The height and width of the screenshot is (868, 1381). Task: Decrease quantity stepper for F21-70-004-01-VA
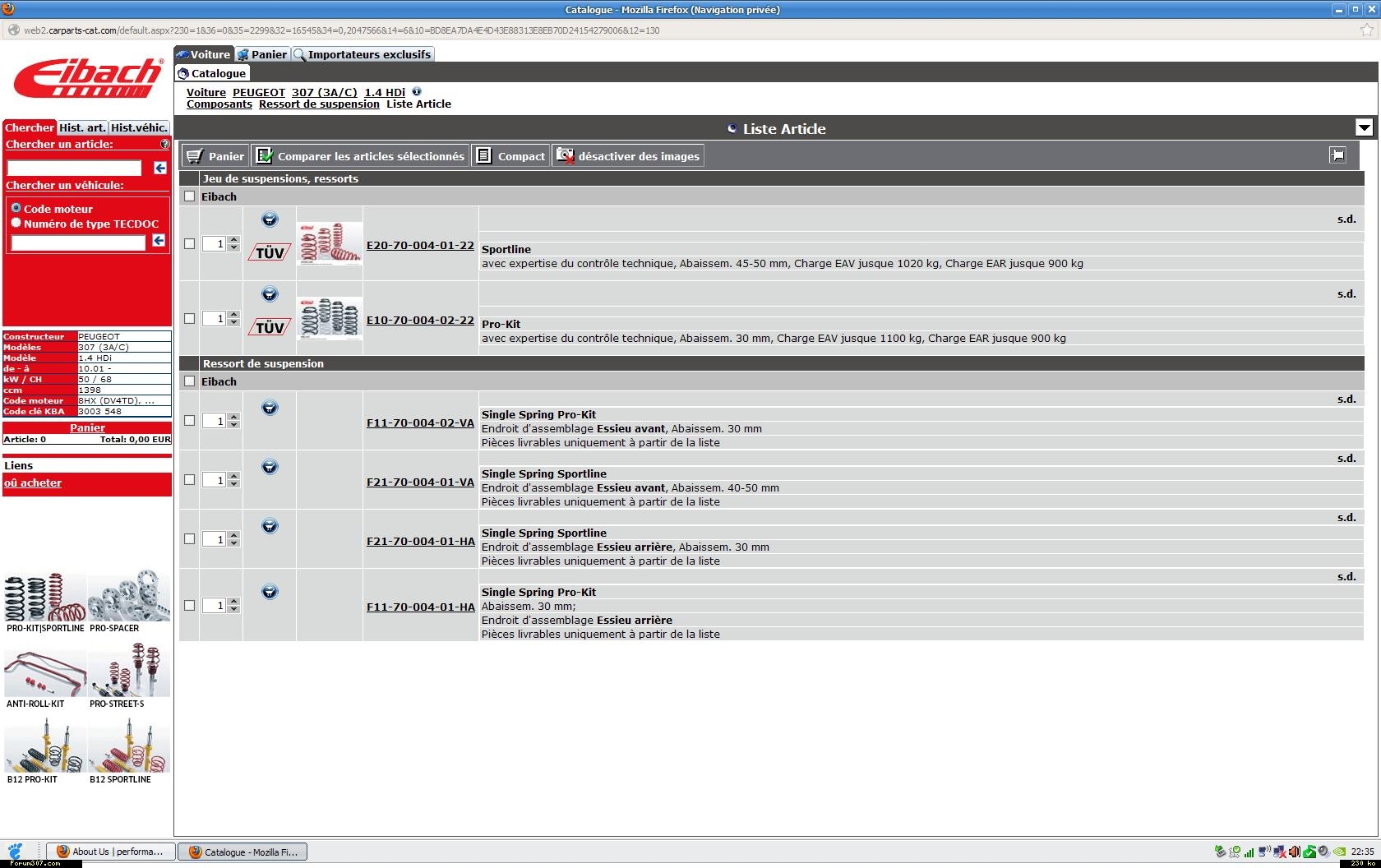pos(234,483)
